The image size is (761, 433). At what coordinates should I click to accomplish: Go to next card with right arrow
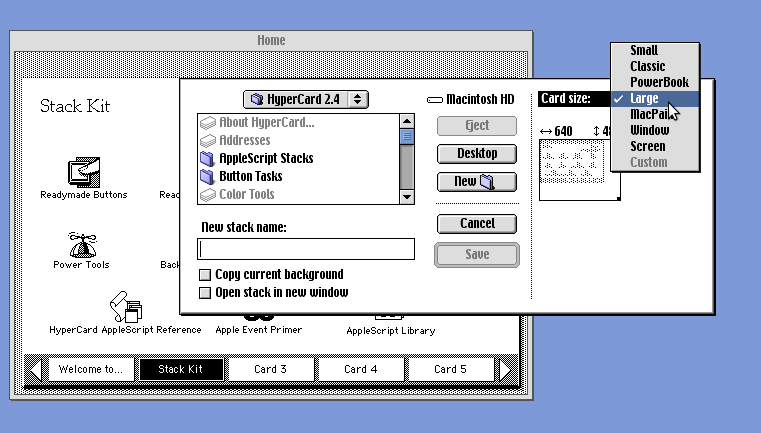[505, 370]
